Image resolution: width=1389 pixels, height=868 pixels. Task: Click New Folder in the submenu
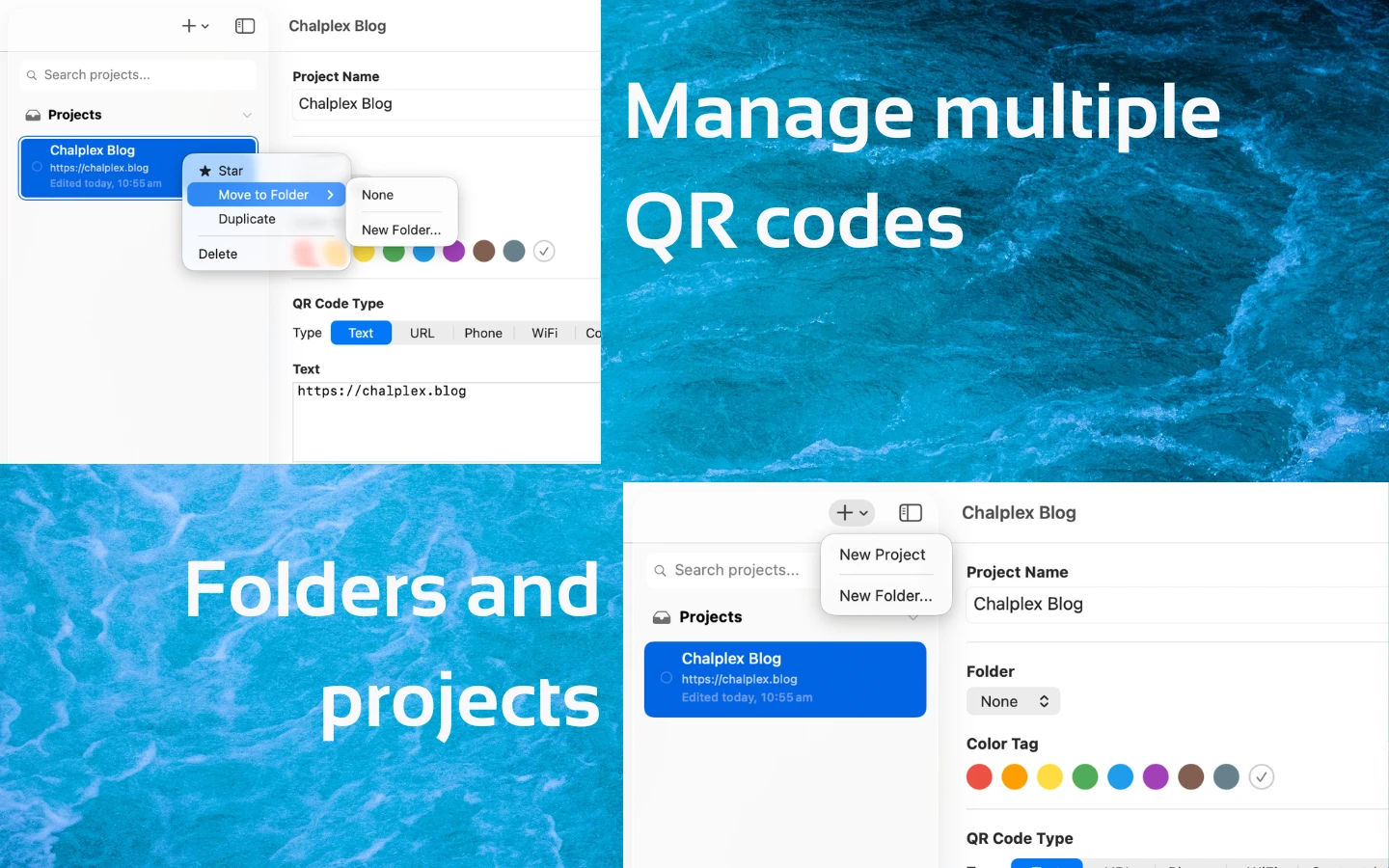[x=401, y=230]
